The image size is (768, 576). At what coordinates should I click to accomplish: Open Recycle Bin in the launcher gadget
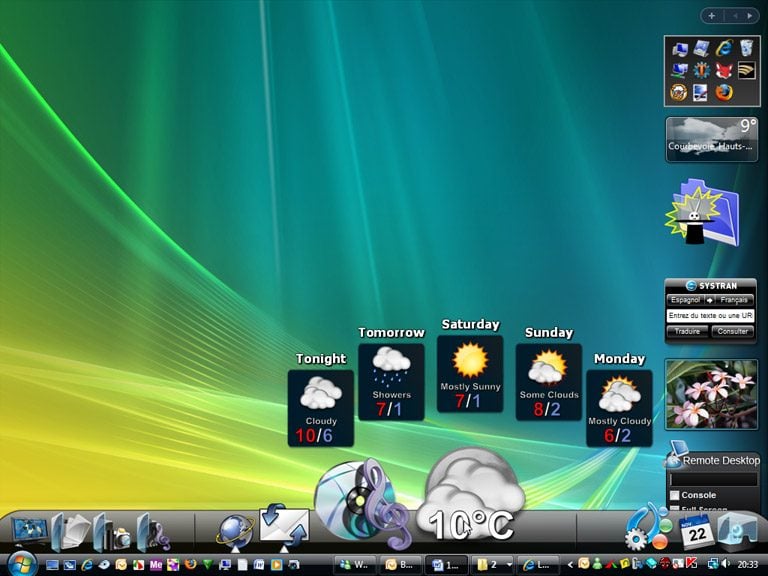[x=746, y=48]
